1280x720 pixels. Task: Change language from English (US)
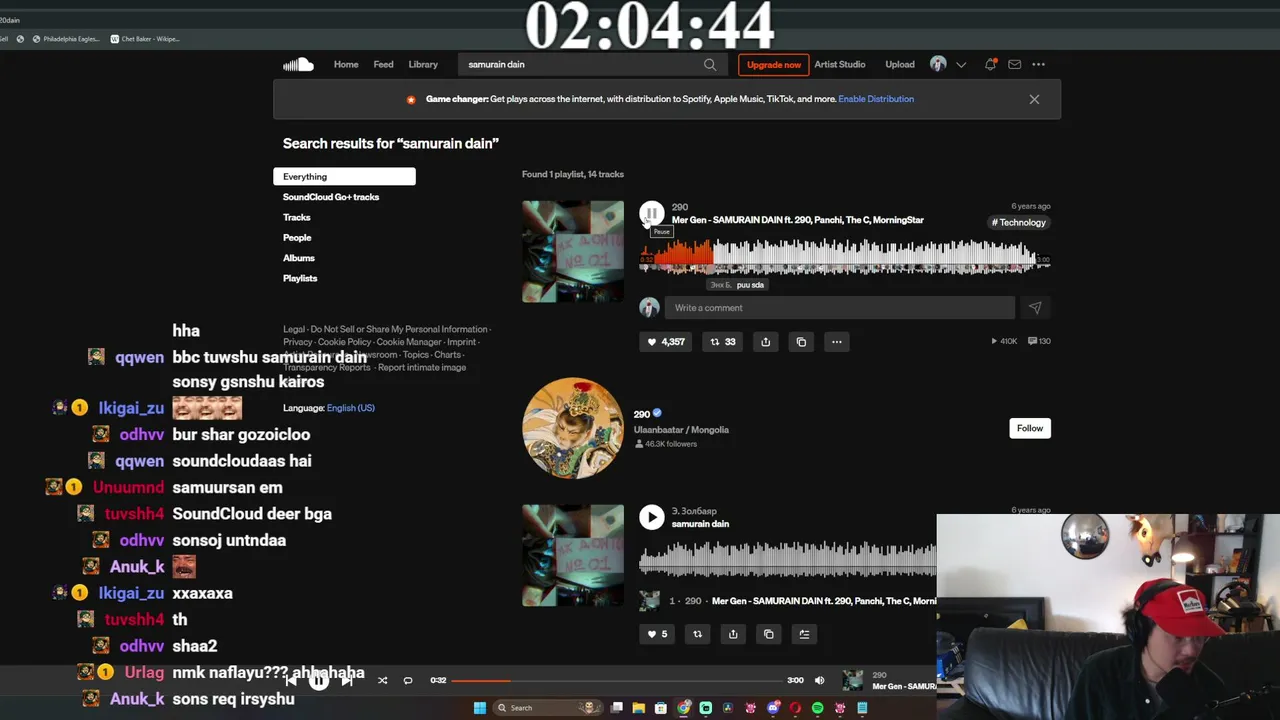(350, 408)
